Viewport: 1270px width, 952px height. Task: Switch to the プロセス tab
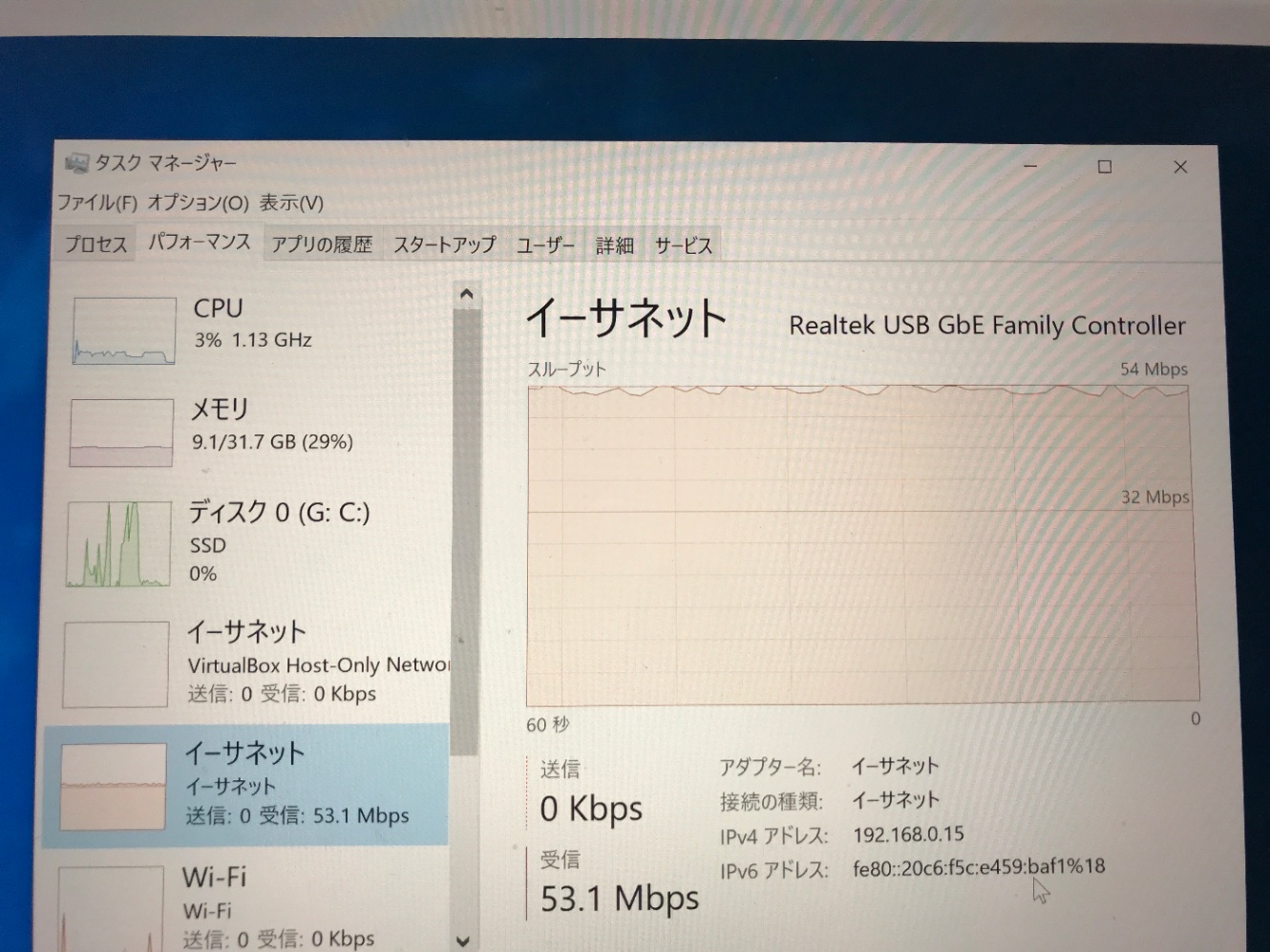click(95, 244)
